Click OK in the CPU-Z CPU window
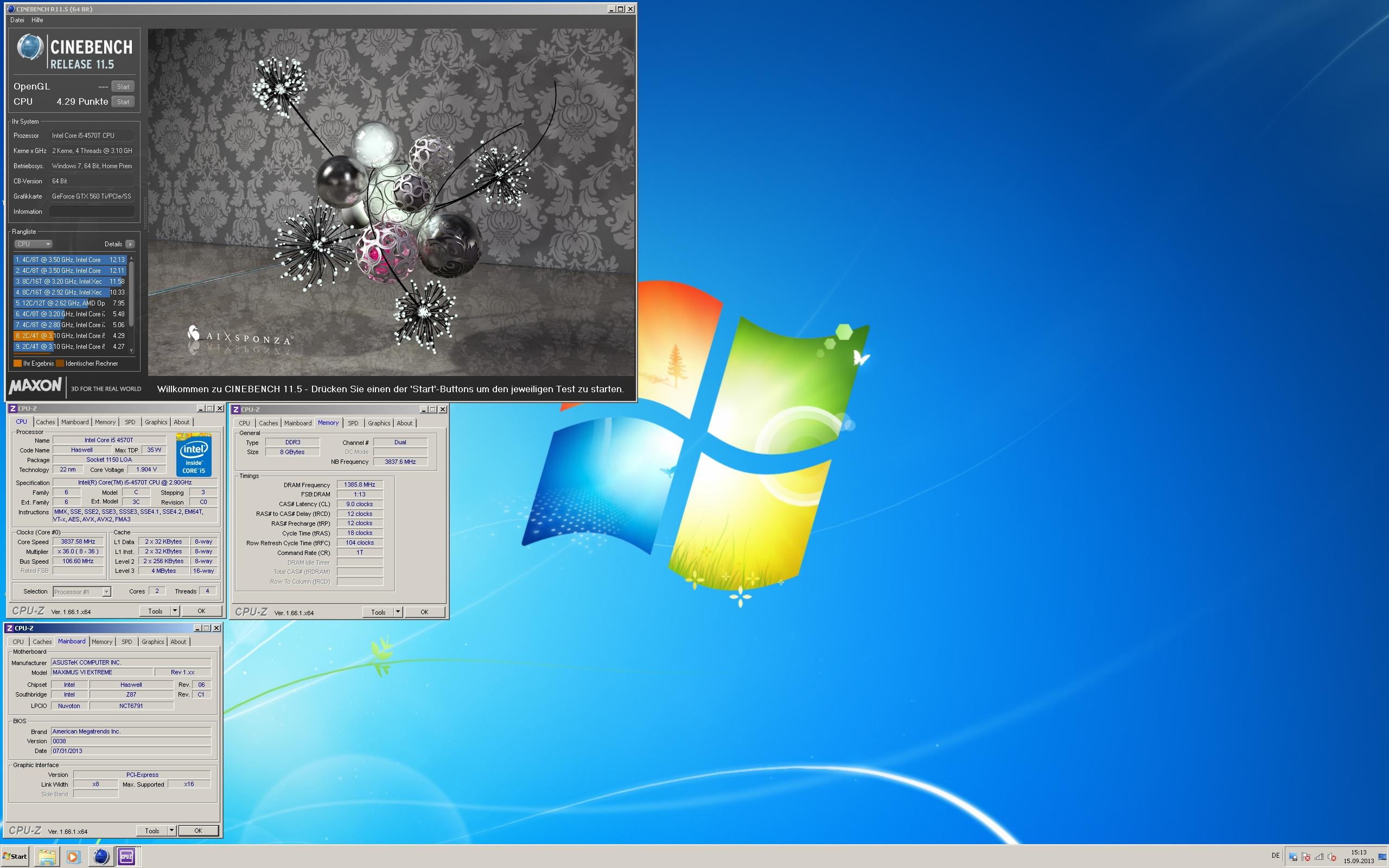 [201, 611]
